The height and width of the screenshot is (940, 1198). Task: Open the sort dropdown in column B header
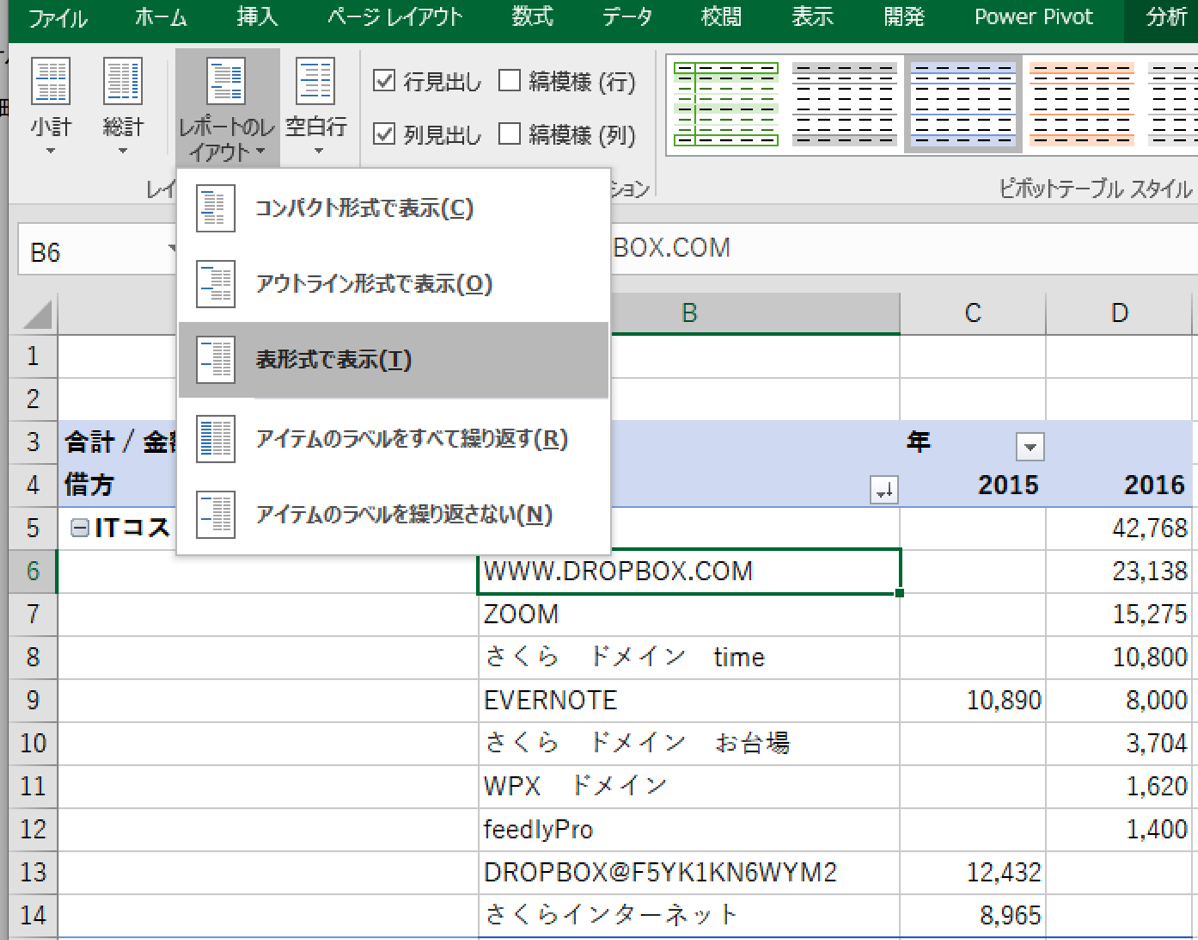(884, 489)
